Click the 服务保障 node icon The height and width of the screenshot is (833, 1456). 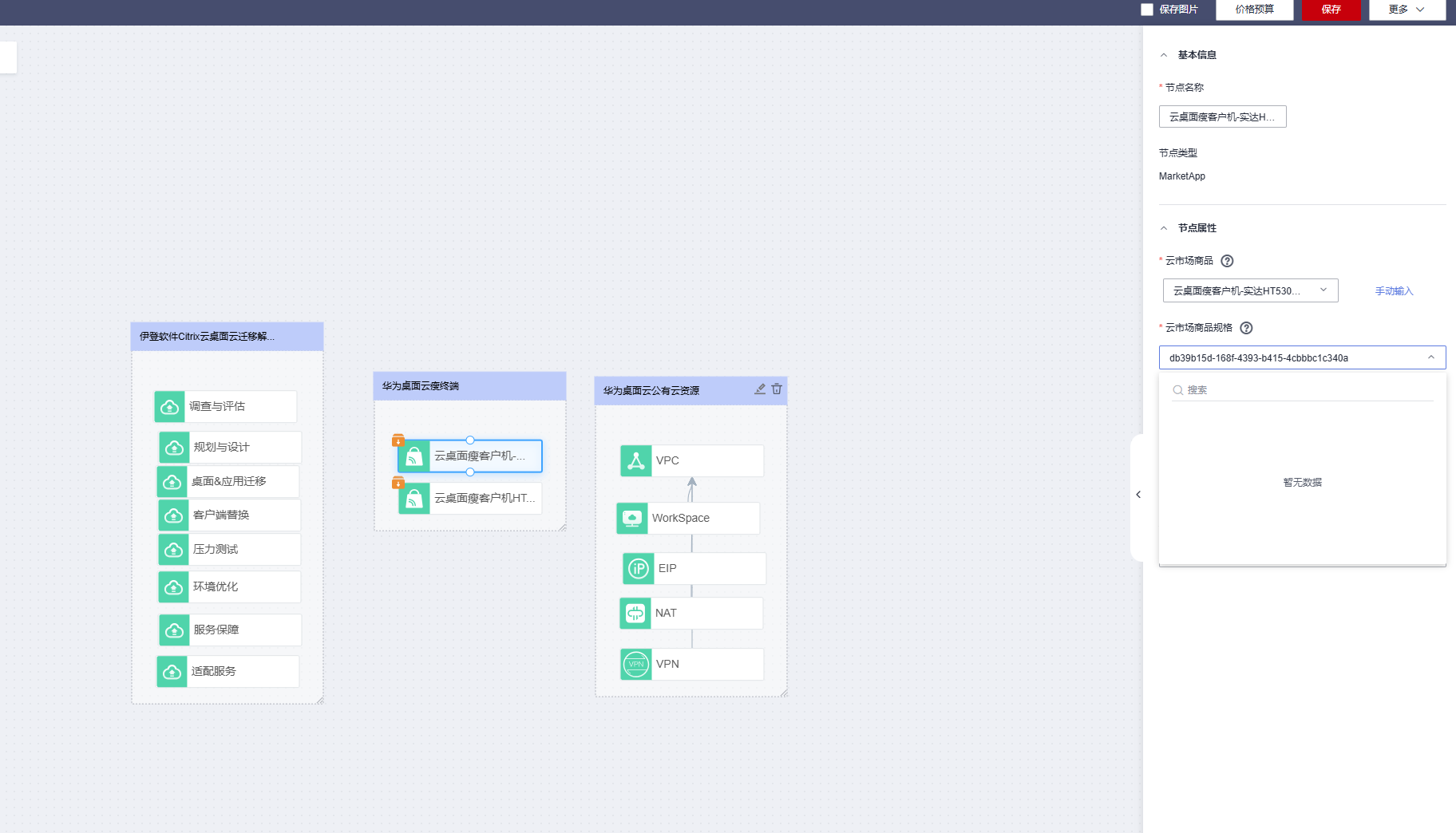(x=175, y=630)
